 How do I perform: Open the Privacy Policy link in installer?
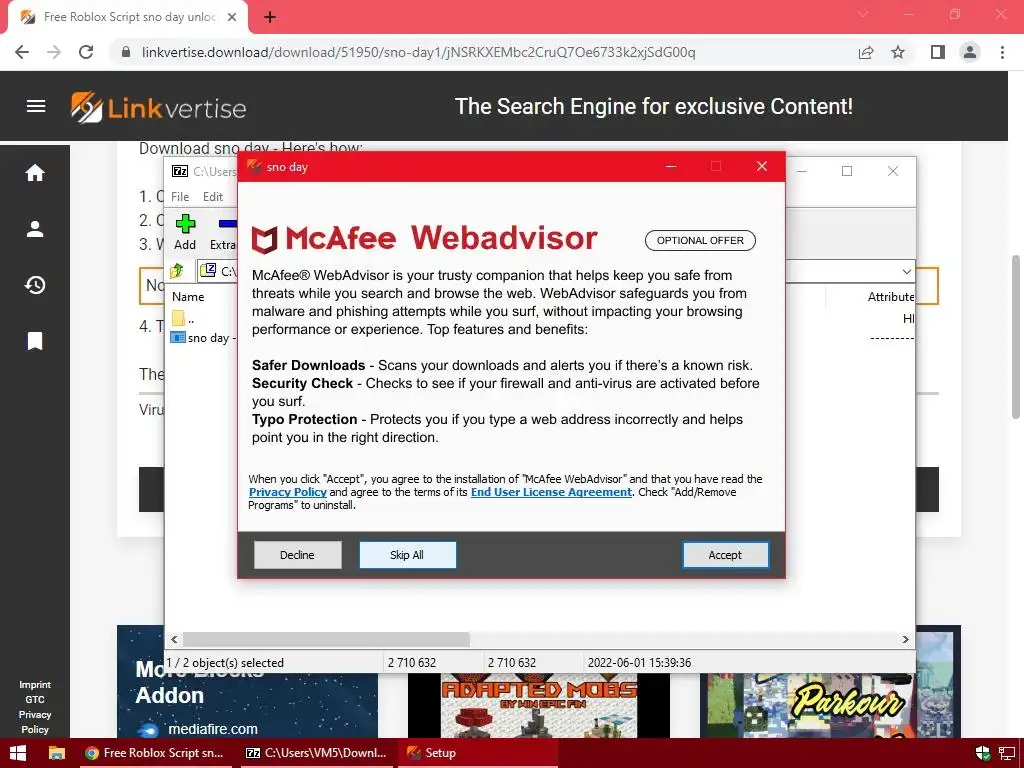coord(287,492)
